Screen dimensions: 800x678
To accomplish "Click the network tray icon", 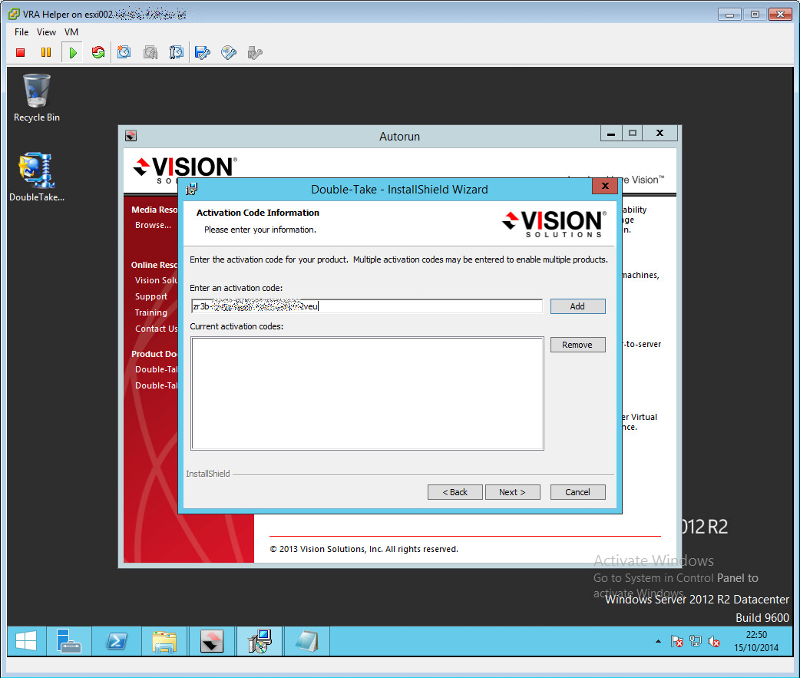I will [x=695, y=641].
